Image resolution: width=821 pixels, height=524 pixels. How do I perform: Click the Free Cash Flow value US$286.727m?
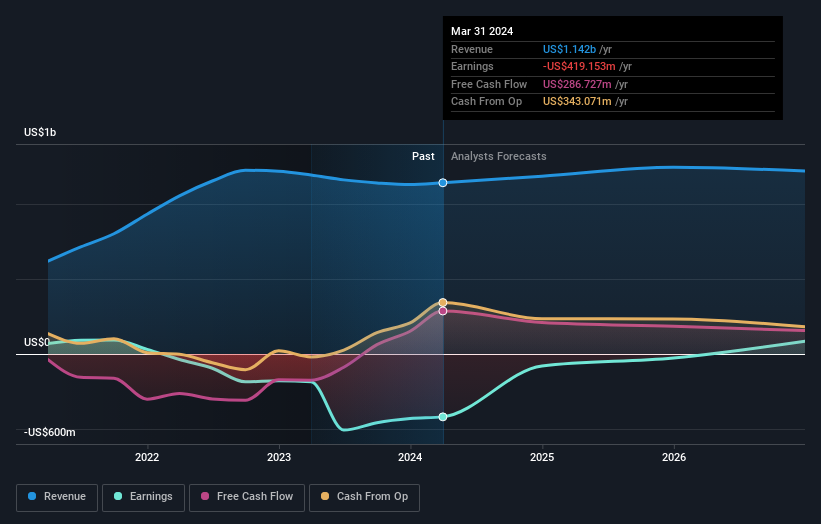pos(577,84)
